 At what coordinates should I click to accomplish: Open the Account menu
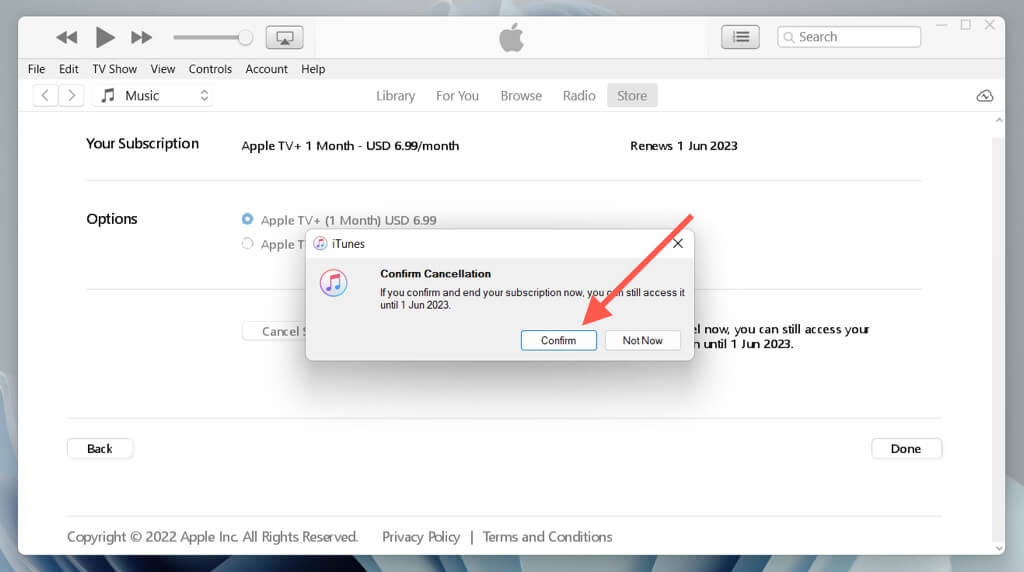click(x=266, y=69)
